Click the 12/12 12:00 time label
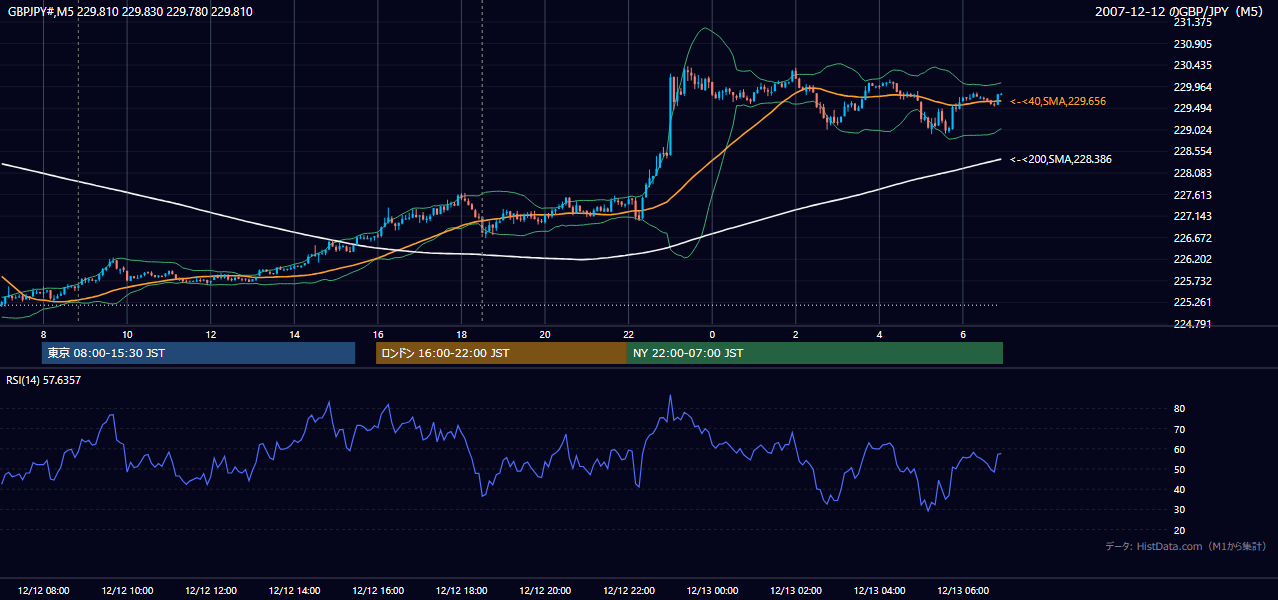 [210, 591]
